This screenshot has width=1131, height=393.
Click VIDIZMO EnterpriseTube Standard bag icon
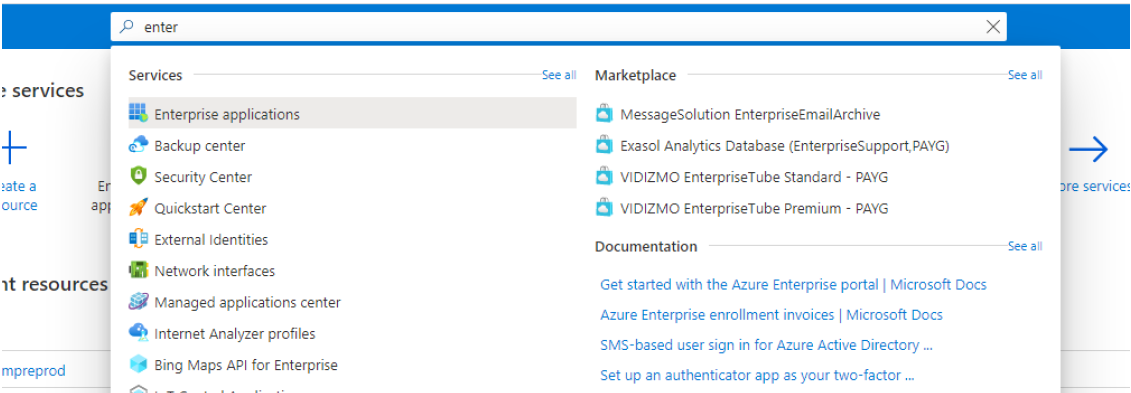point(604,177)
